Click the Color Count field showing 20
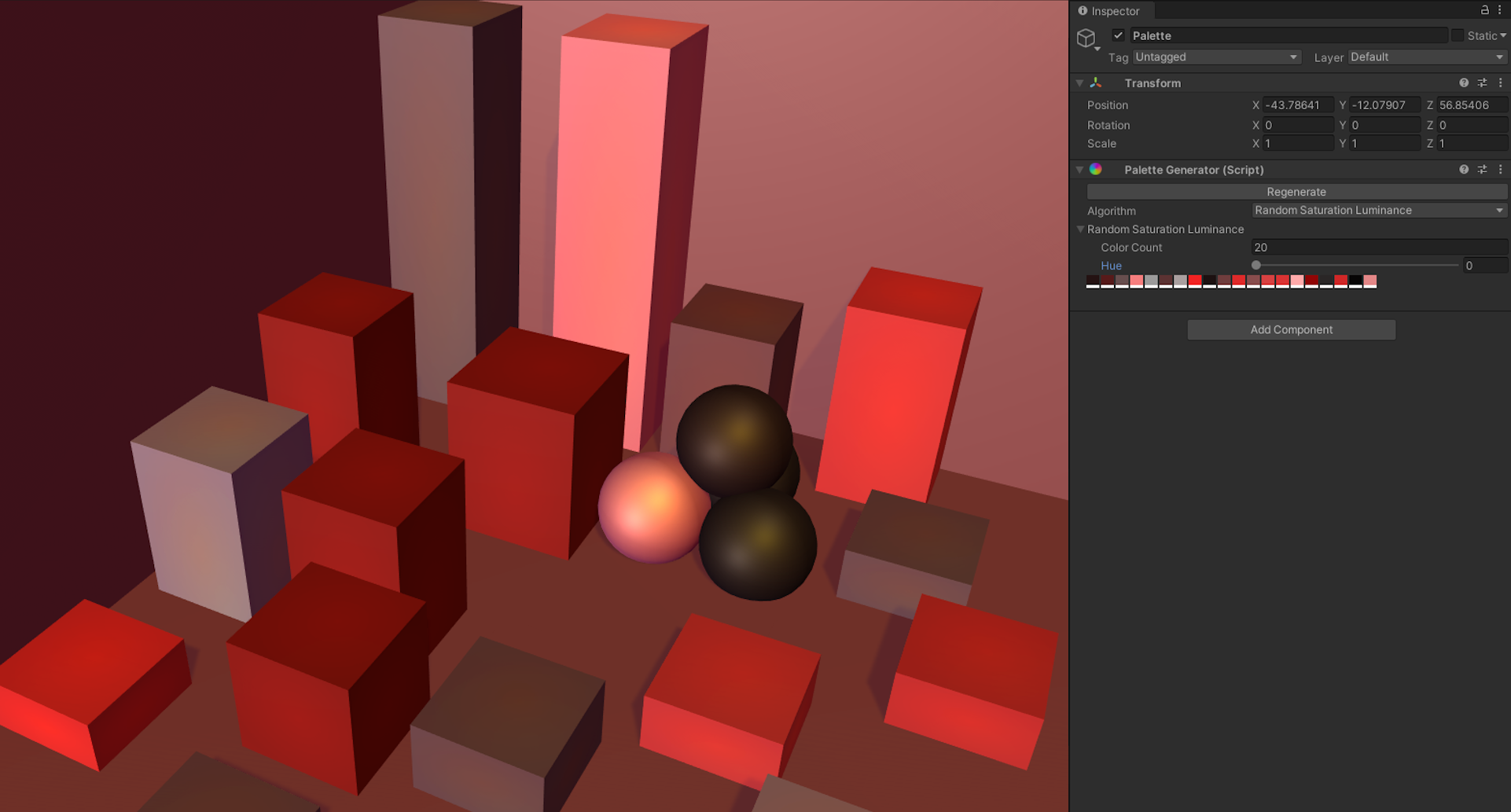Viewport: 1511px width, 812px height. (x=1379, y=247)
